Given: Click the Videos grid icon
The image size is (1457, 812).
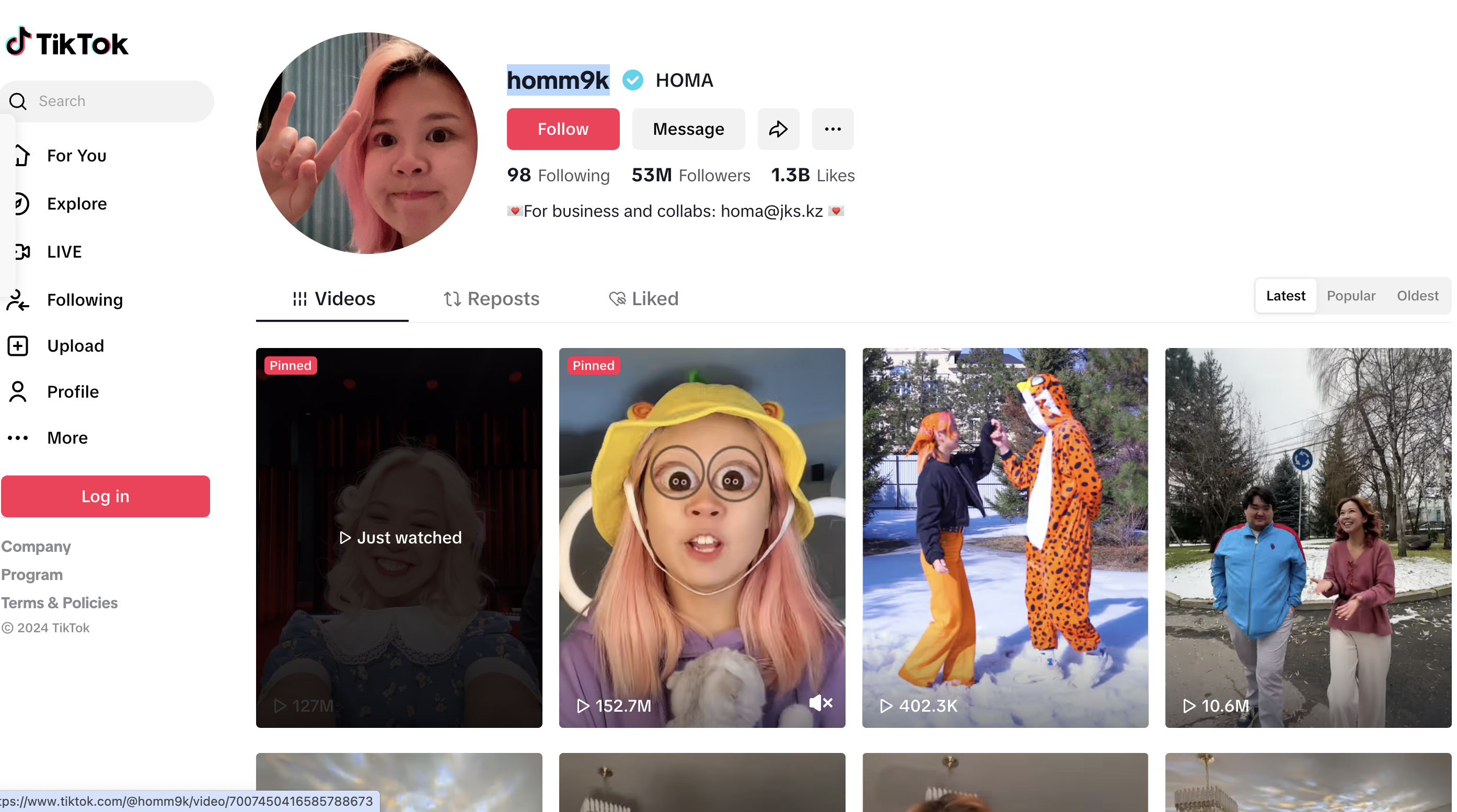Looking at the screenshot, I should pos(300,298).
